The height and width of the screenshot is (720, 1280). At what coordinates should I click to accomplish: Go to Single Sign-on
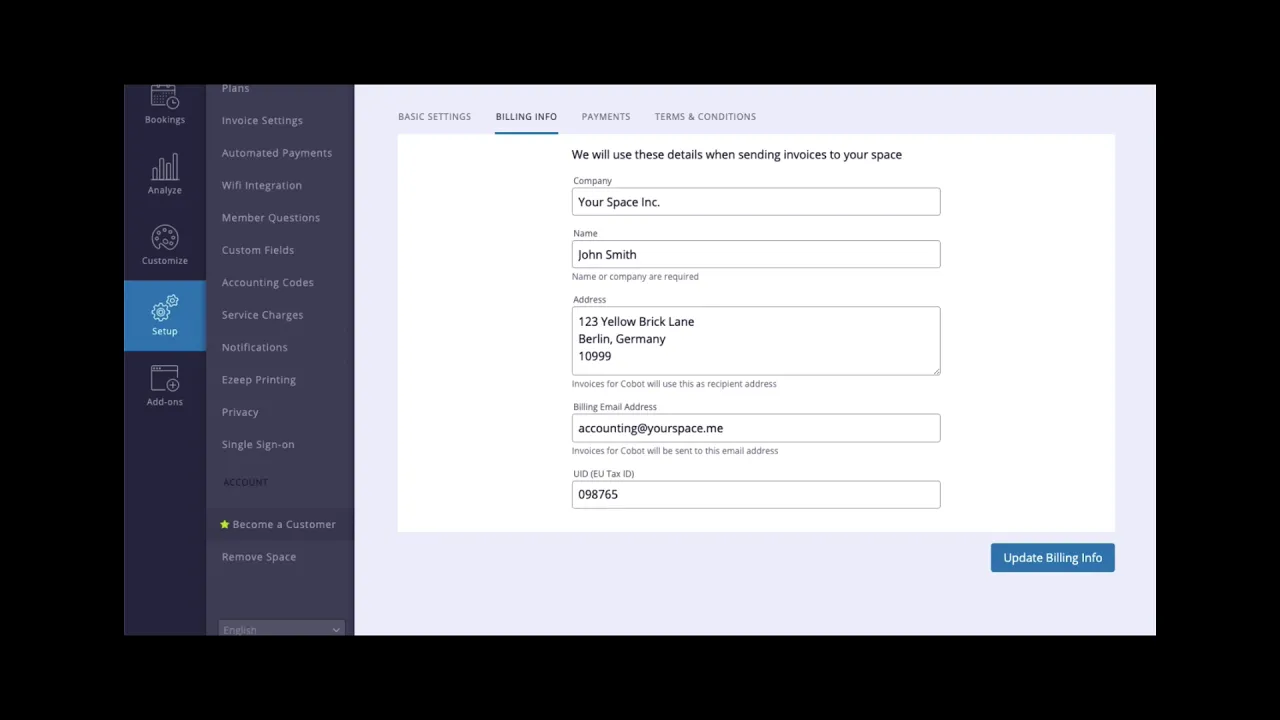pos(258,445)
